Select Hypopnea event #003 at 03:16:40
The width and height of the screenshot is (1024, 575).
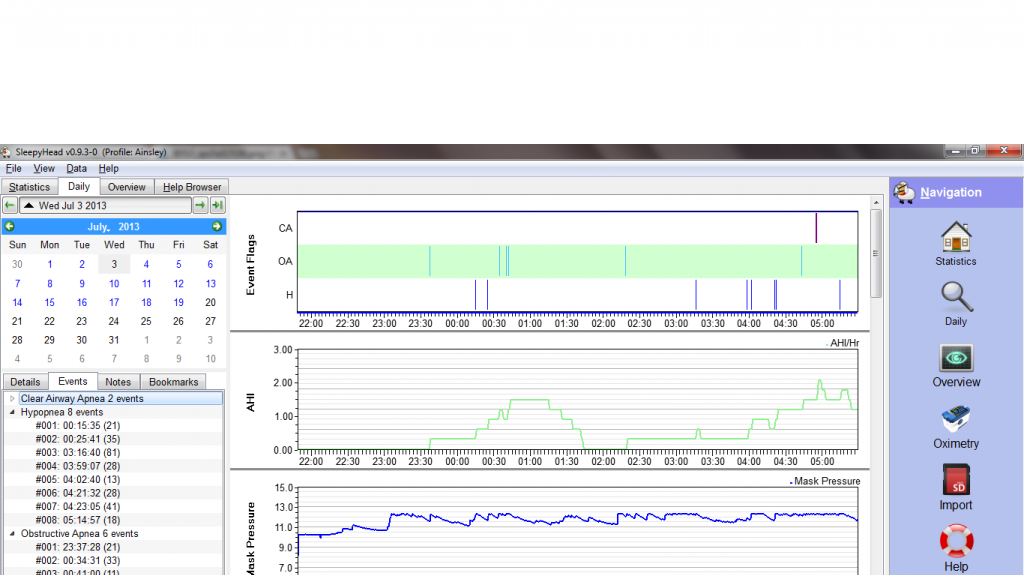[77, 453]
